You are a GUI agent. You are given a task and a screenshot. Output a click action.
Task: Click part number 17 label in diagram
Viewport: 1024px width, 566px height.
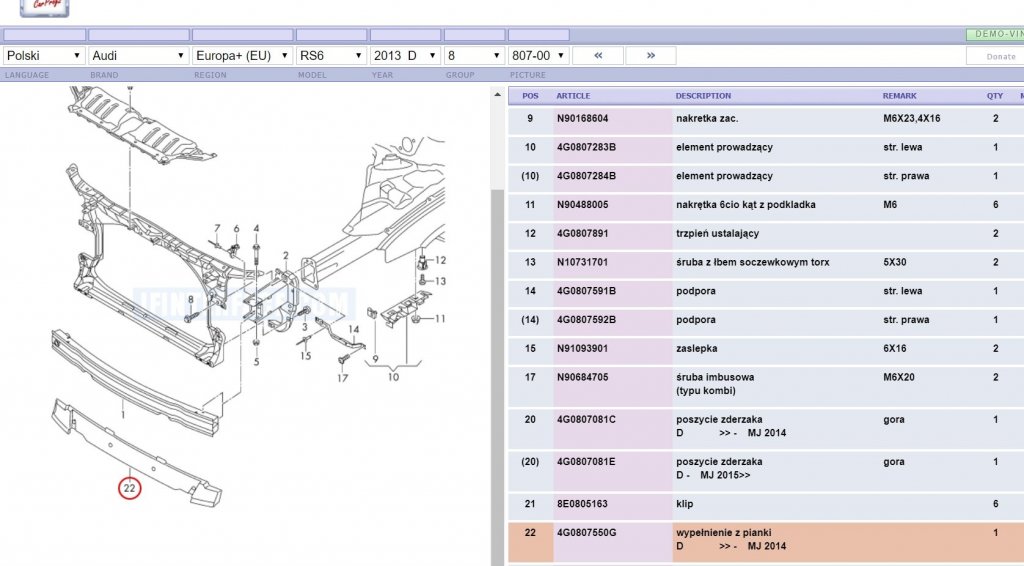(x=342, y=378)
